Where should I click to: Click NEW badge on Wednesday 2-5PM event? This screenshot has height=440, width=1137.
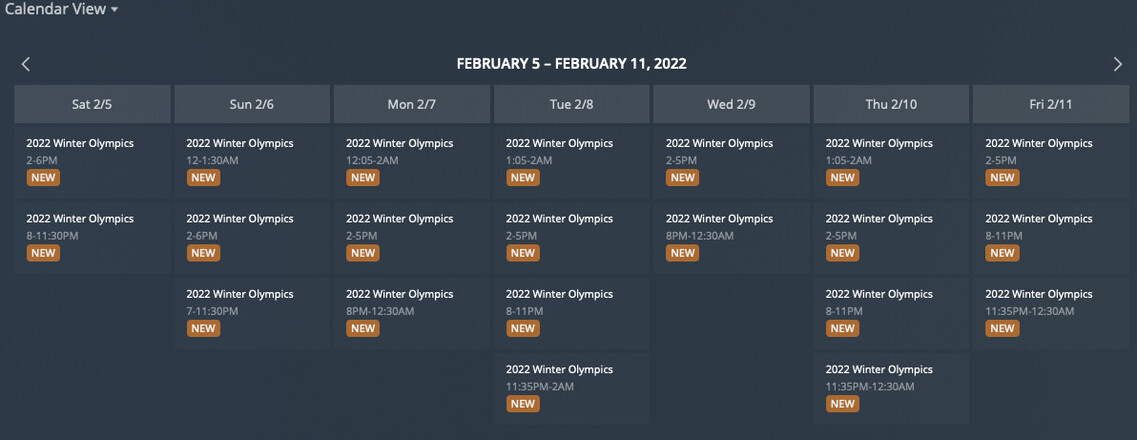tap(683, 178)
